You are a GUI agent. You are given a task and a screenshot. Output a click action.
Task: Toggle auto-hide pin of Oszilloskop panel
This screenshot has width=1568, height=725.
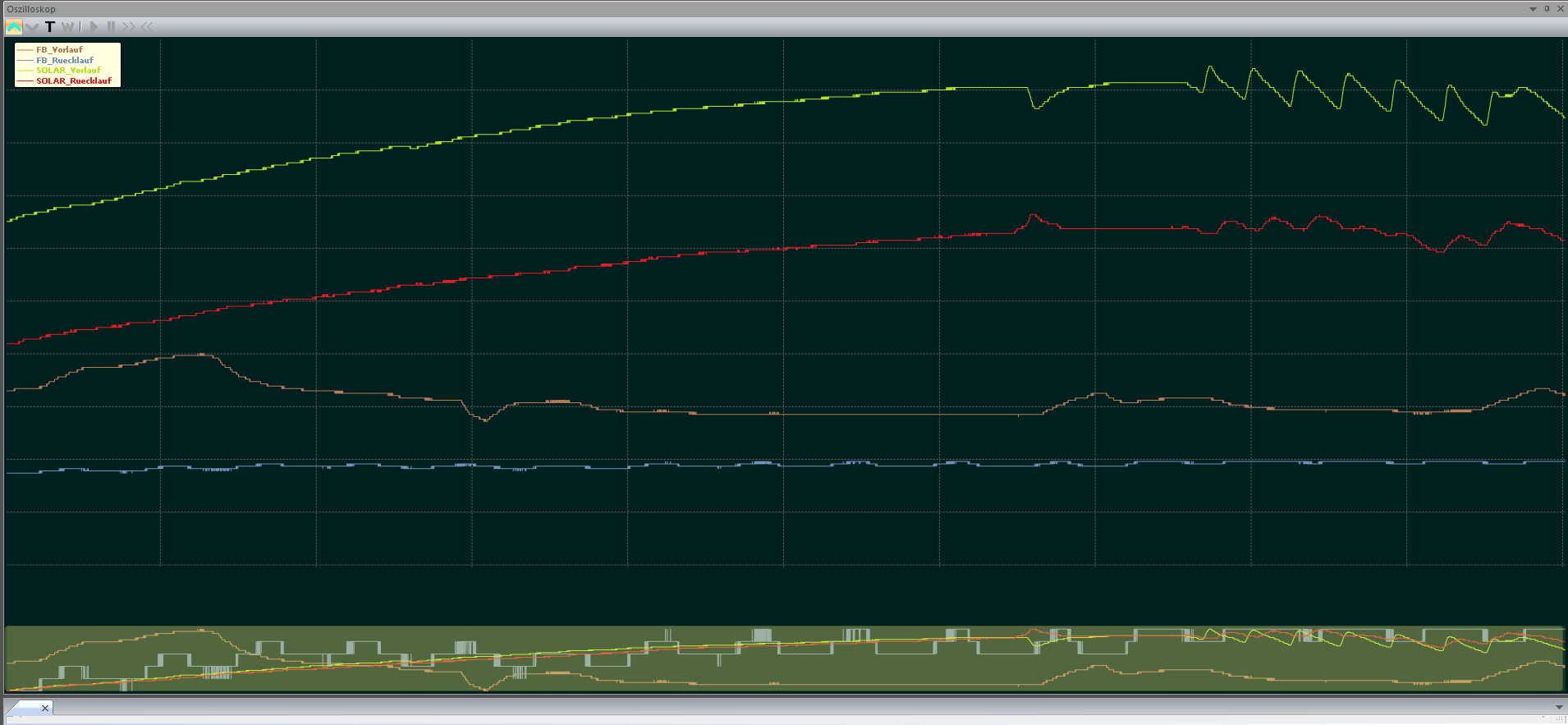(x=1547, y=9)
